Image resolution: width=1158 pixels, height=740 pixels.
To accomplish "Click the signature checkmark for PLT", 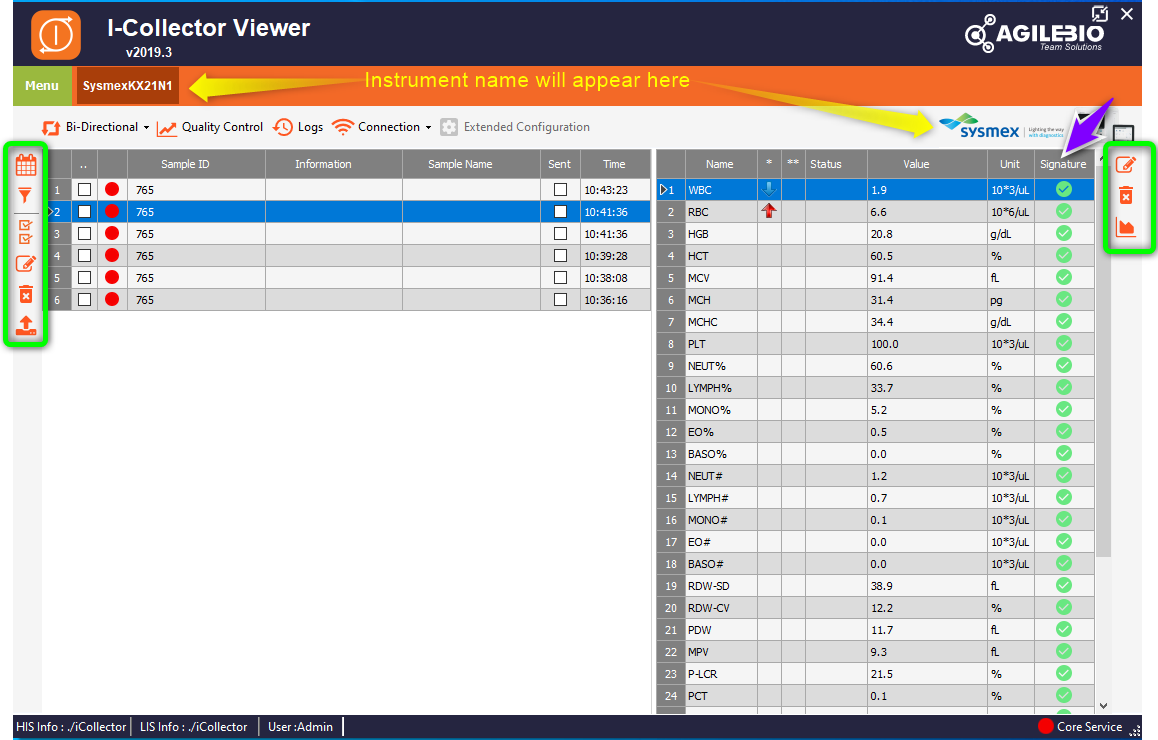I will point(1063,343).
